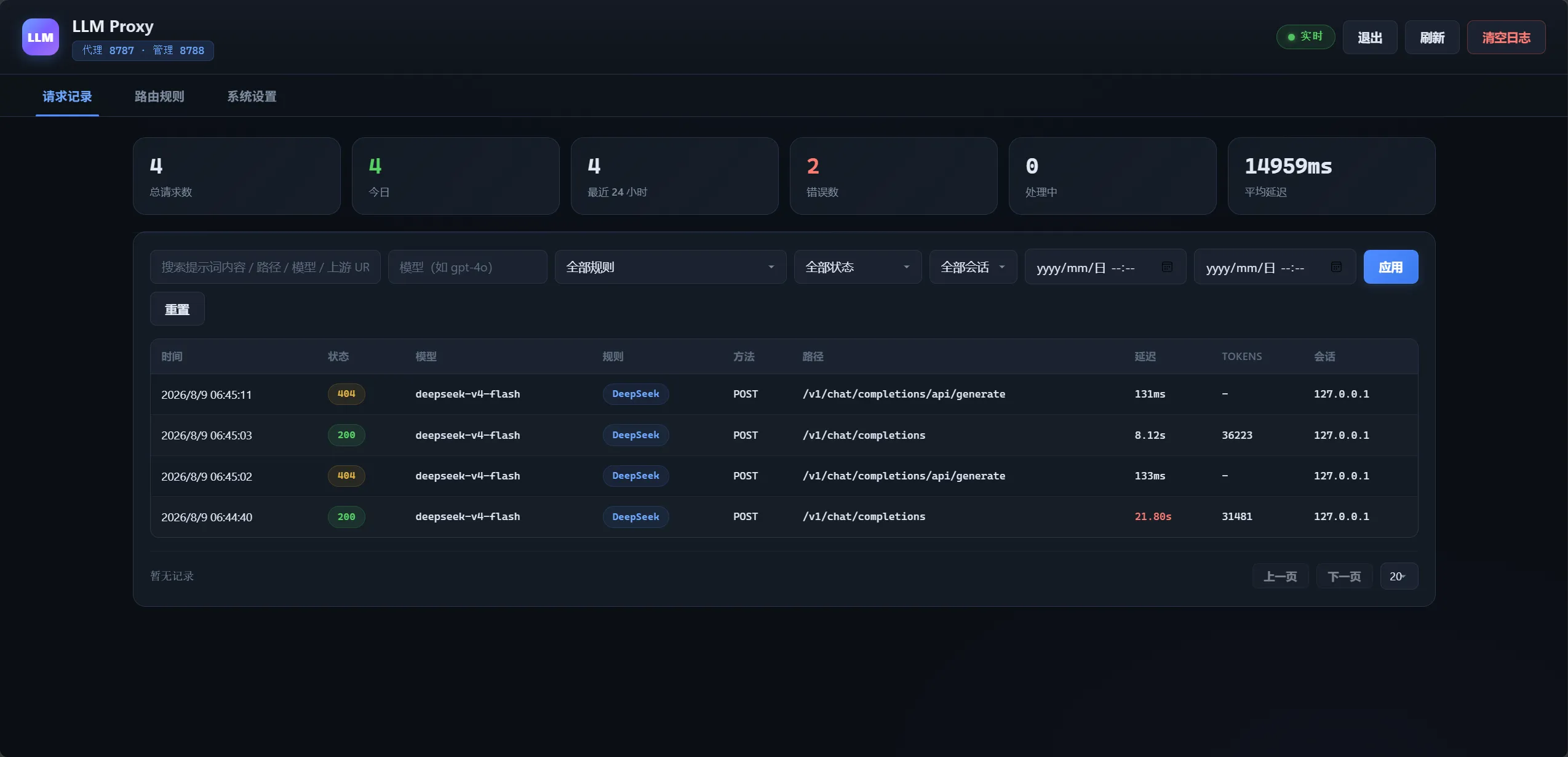Click the 200 badge in 06:44:40 row
Viewport: 1568px width, 757px height.
tap(346, 517)
